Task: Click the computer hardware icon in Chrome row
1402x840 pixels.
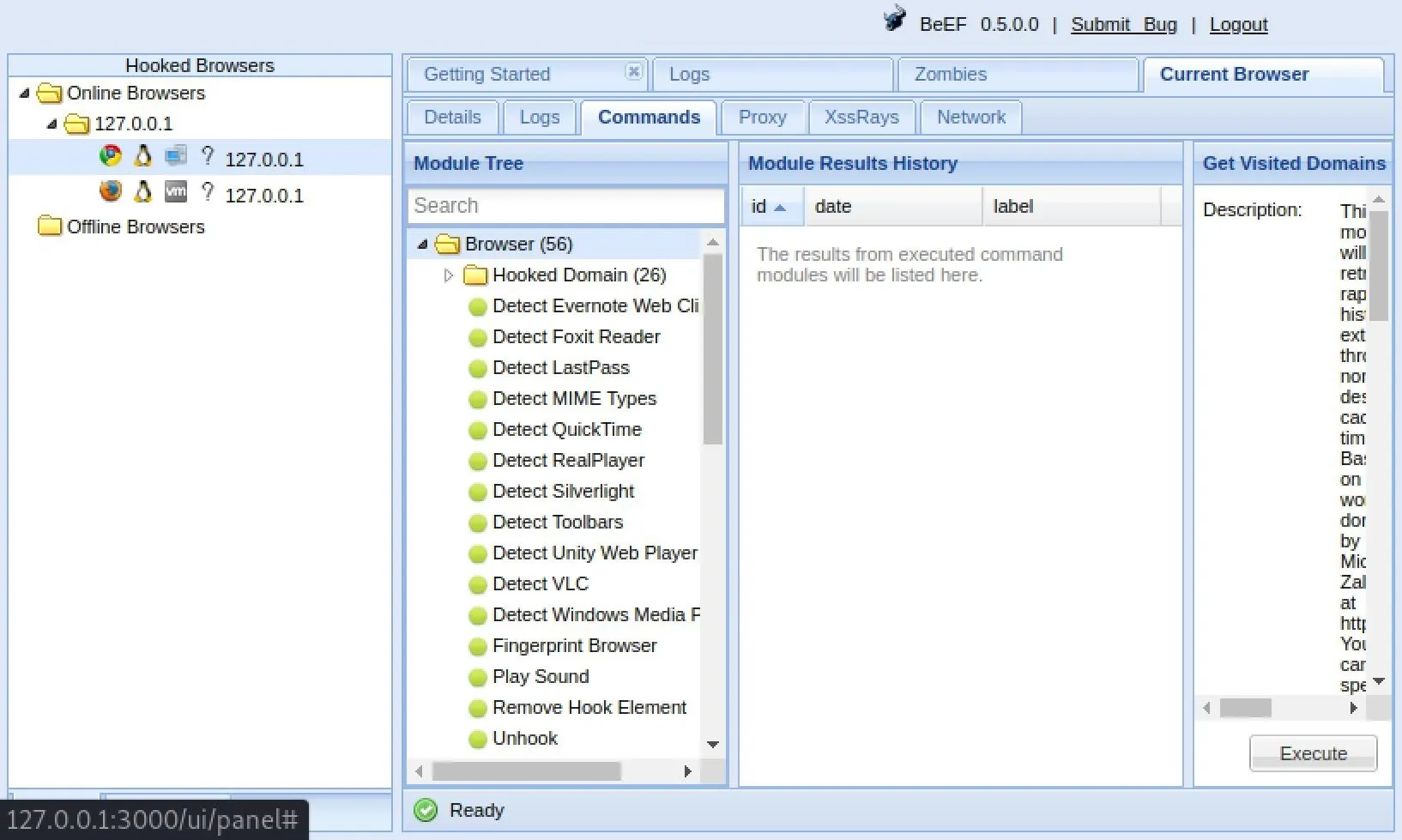Action: pos(176,156)
